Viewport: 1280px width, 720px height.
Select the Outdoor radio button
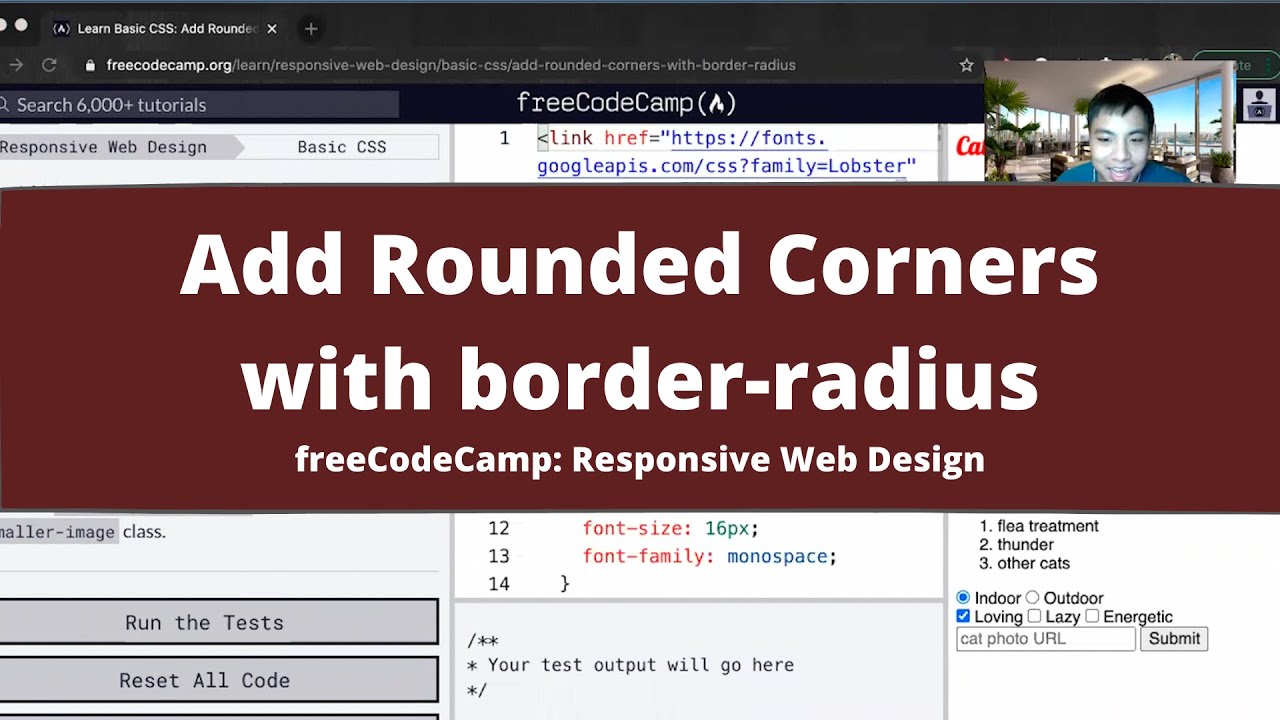1032,598
